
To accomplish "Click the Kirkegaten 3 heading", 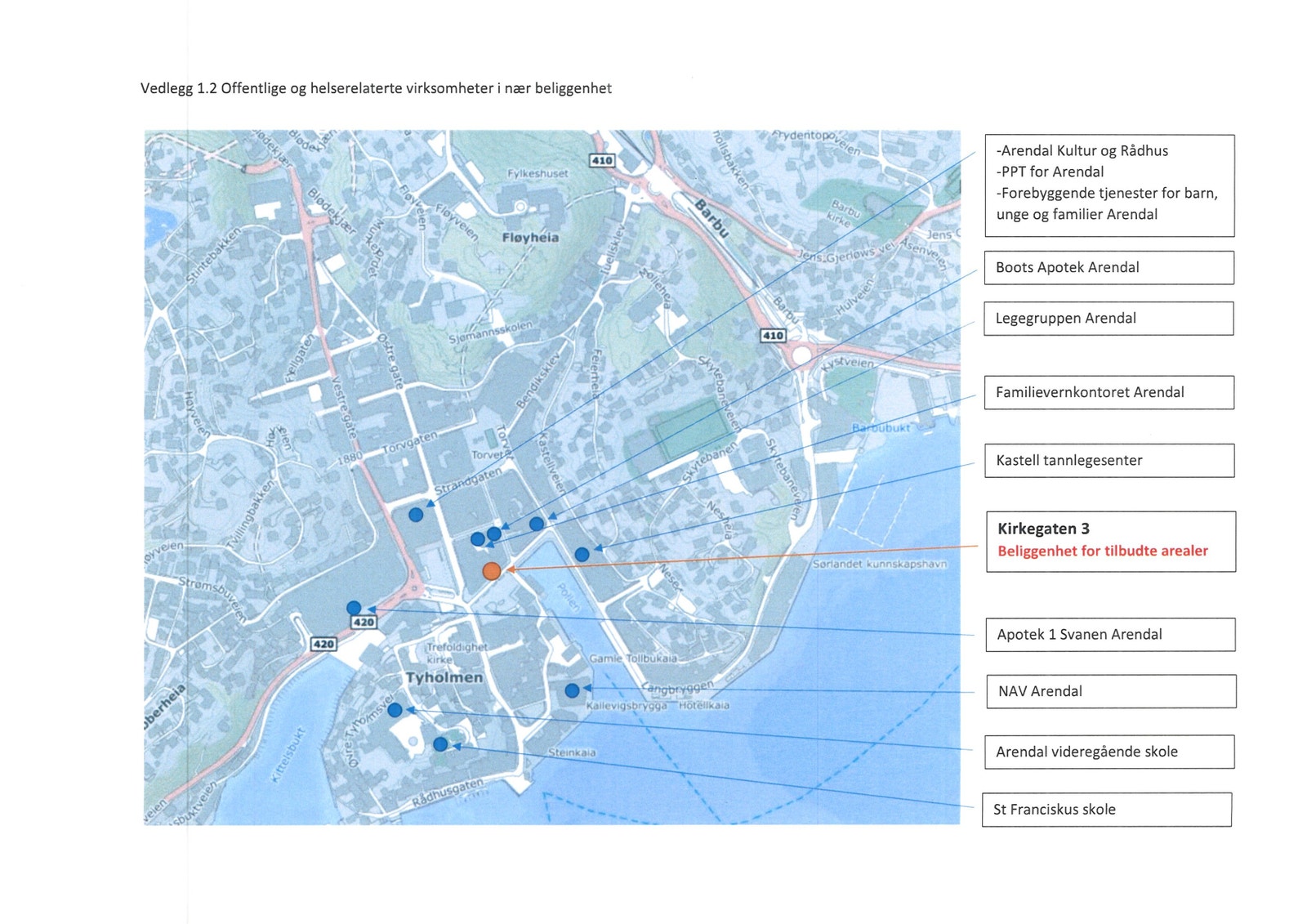I will click(1043, 529).
